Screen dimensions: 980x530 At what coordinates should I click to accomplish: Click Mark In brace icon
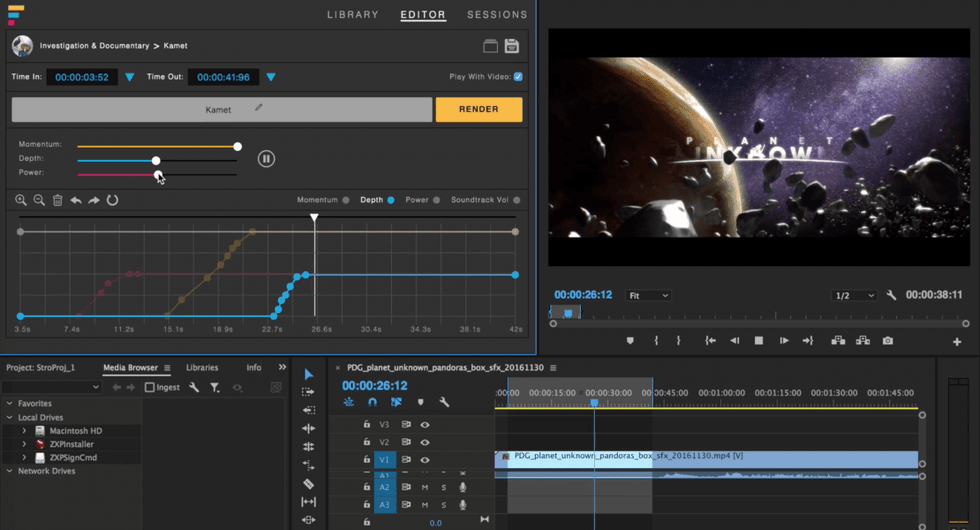(656, 341)
